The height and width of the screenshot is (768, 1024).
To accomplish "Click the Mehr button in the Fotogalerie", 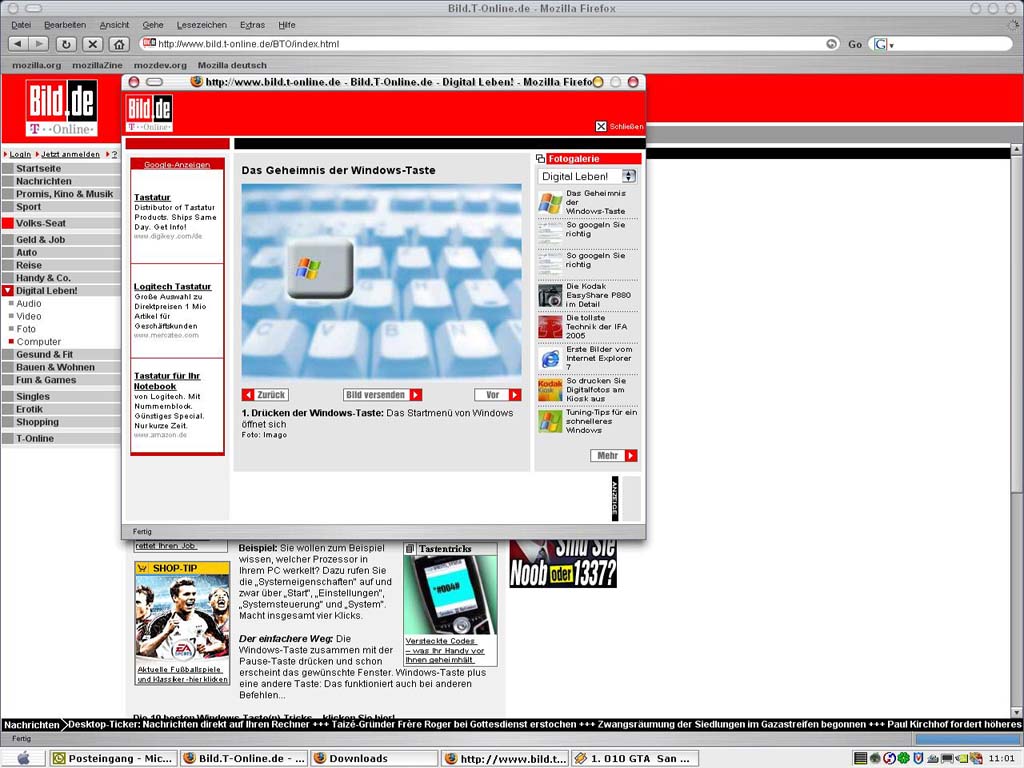I will 614,455.
